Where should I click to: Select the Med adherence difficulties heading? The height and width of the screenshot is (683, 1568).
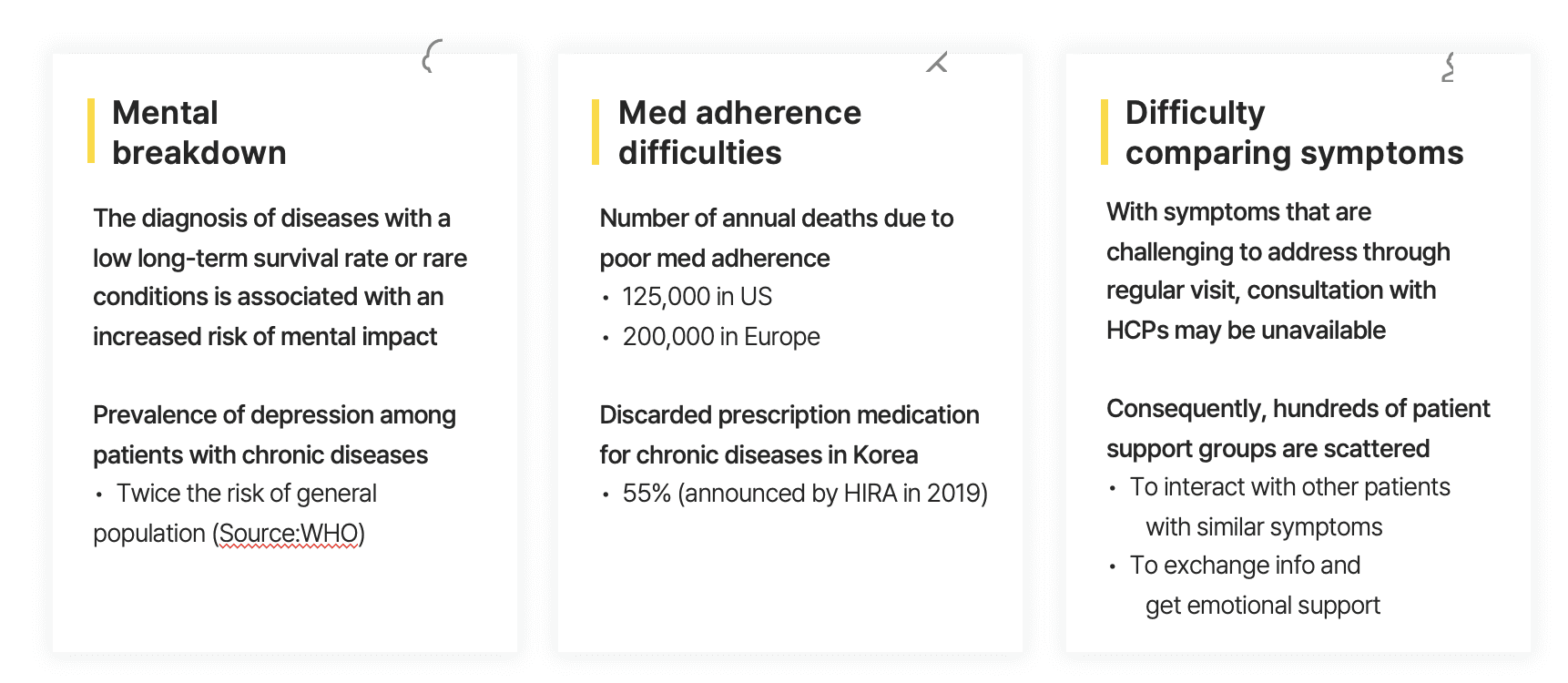point(739,133)
